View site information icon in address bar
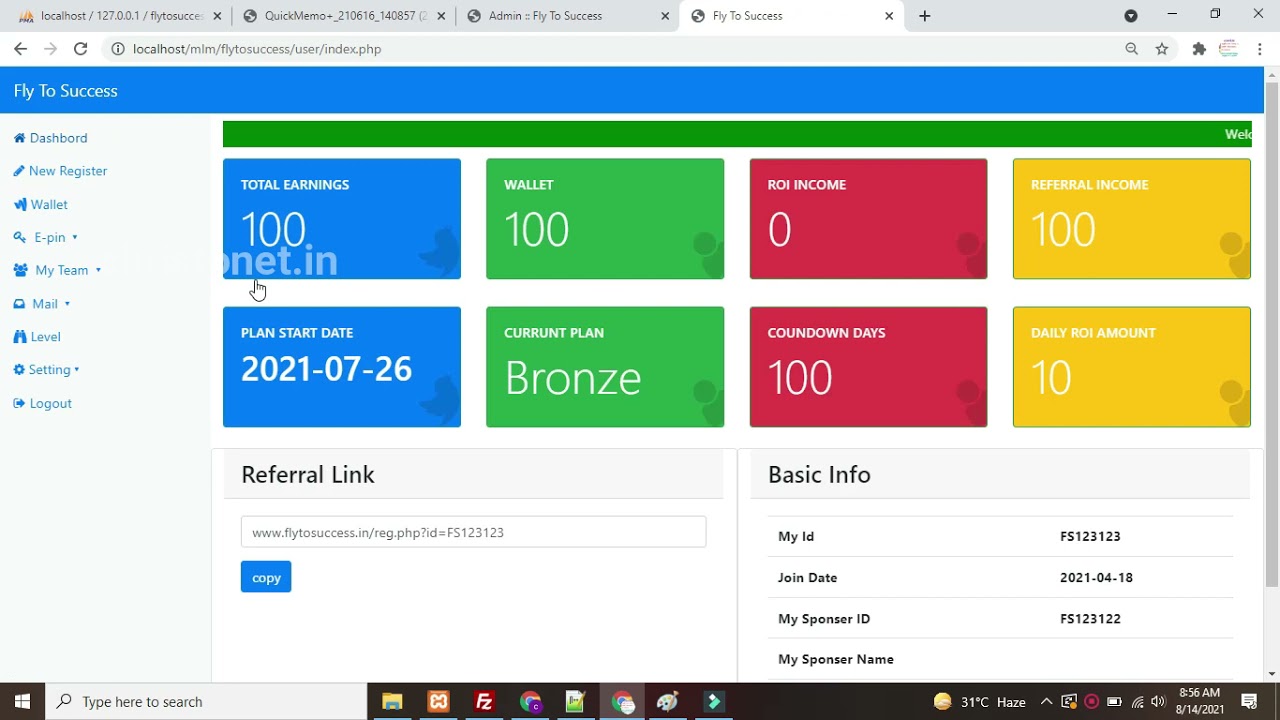 tap(118, 48)
